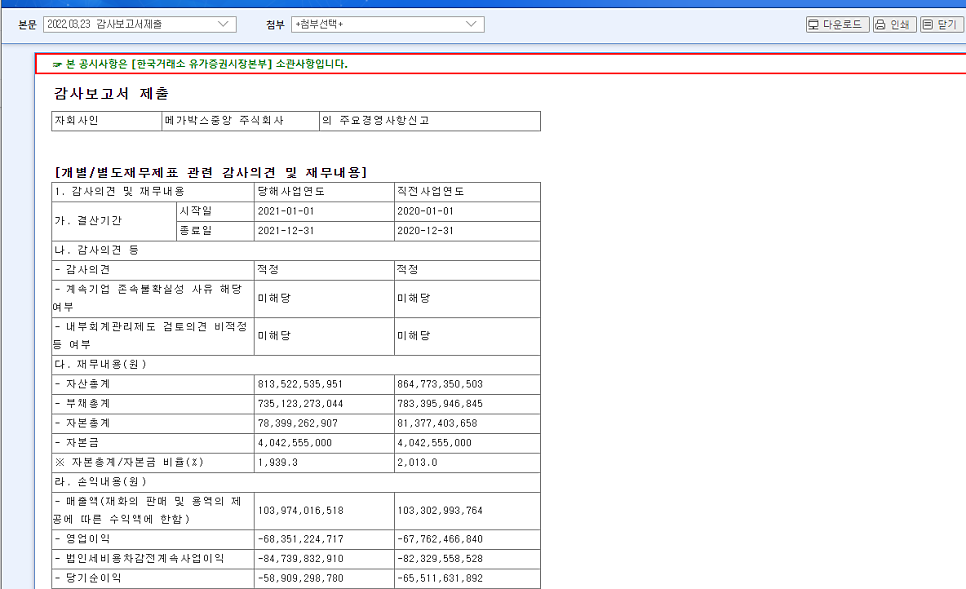This screenshot has width=966, height=589.
Task: Click the monitor icon in 다운로드 button
Action: click(814, 25)
